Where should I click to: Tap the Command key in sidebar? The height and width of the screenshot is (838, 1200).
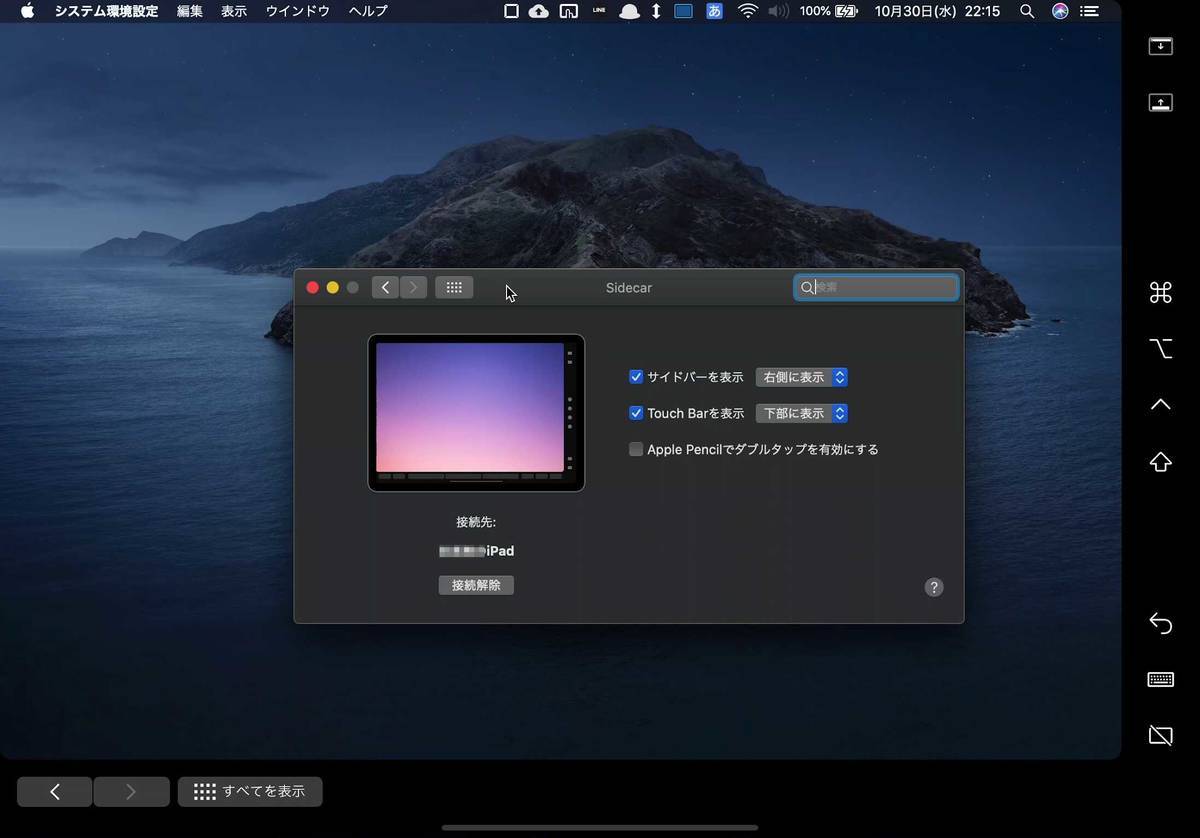[1160, 293]
